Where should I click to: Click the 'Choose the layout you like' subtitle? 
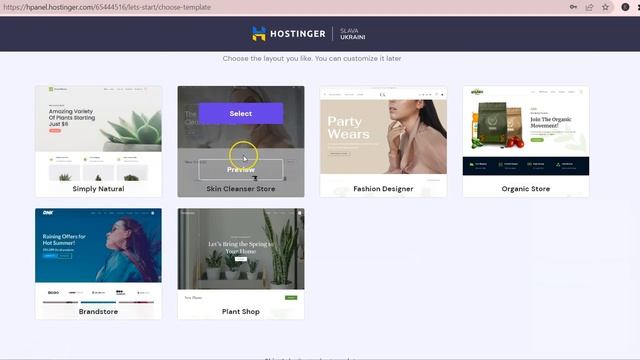click(x=312, y=58)
